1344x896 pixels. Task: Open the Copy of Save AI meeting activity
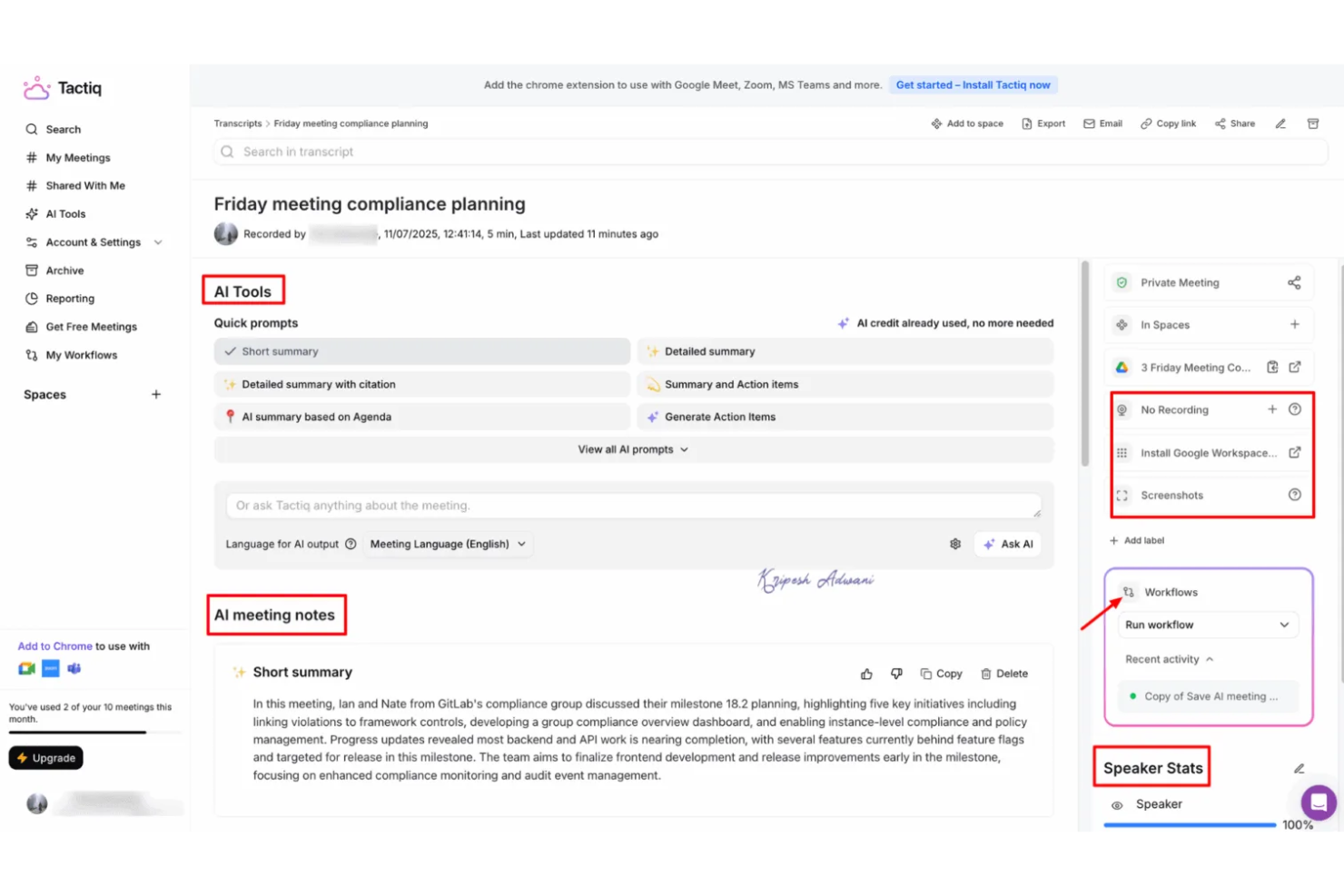point(1208,696)
